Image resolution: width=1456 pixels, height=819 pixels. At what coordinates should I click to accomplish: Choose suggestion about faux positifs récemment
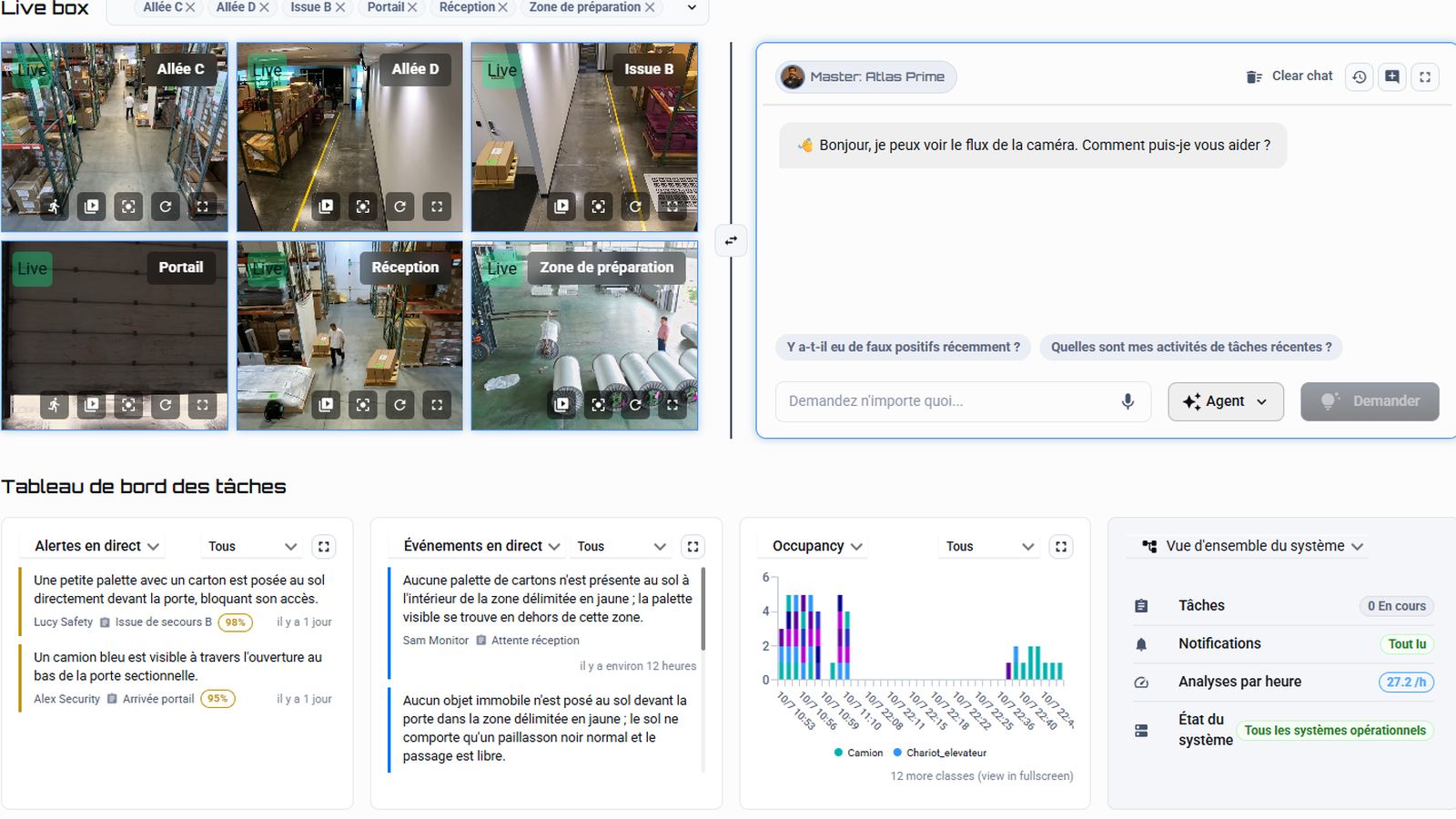(x=904, y=347)
